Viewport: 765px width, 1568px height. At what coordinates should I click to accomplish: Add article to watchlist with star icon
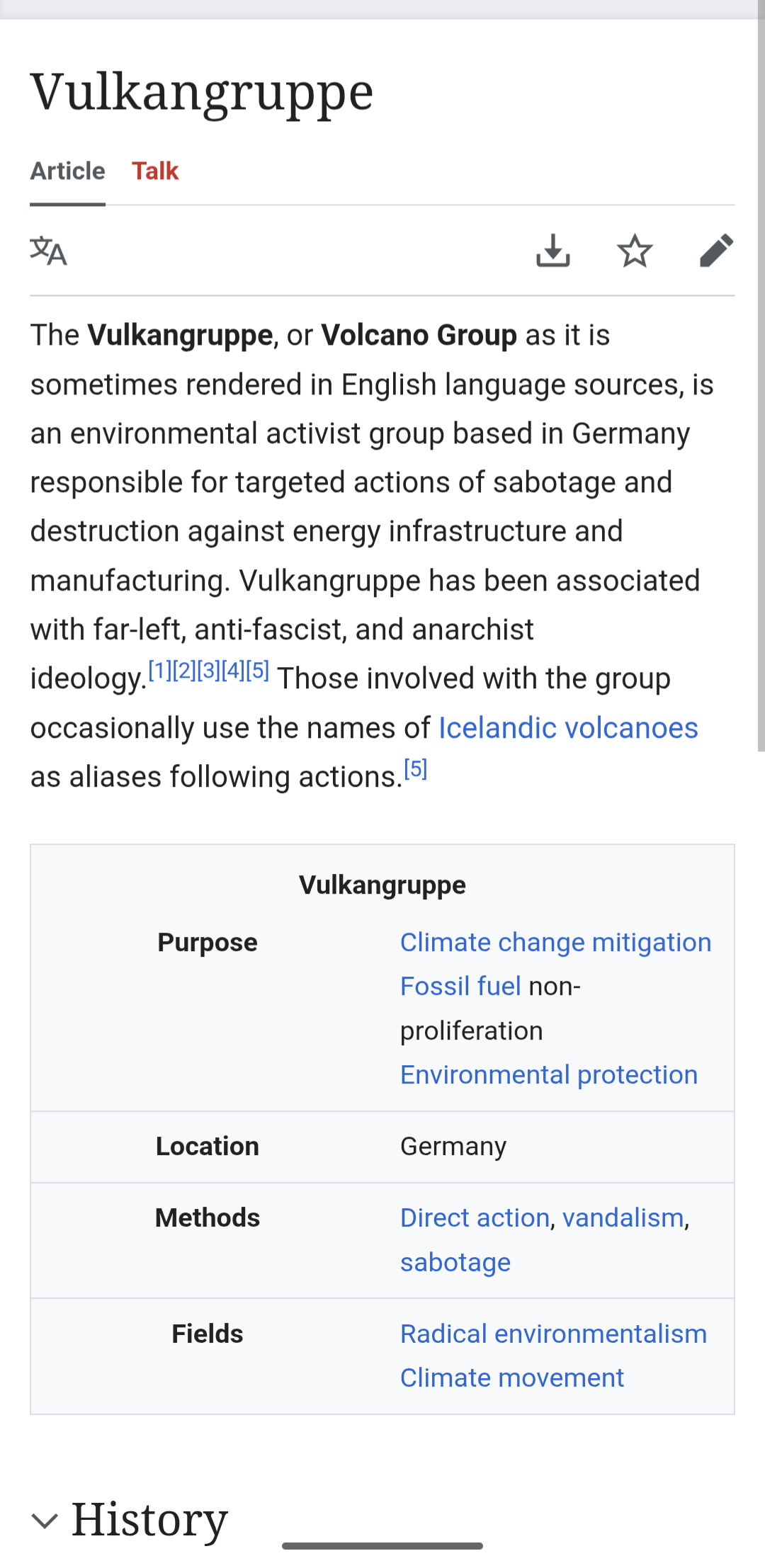pyautogui.click(x=635, y=251)
